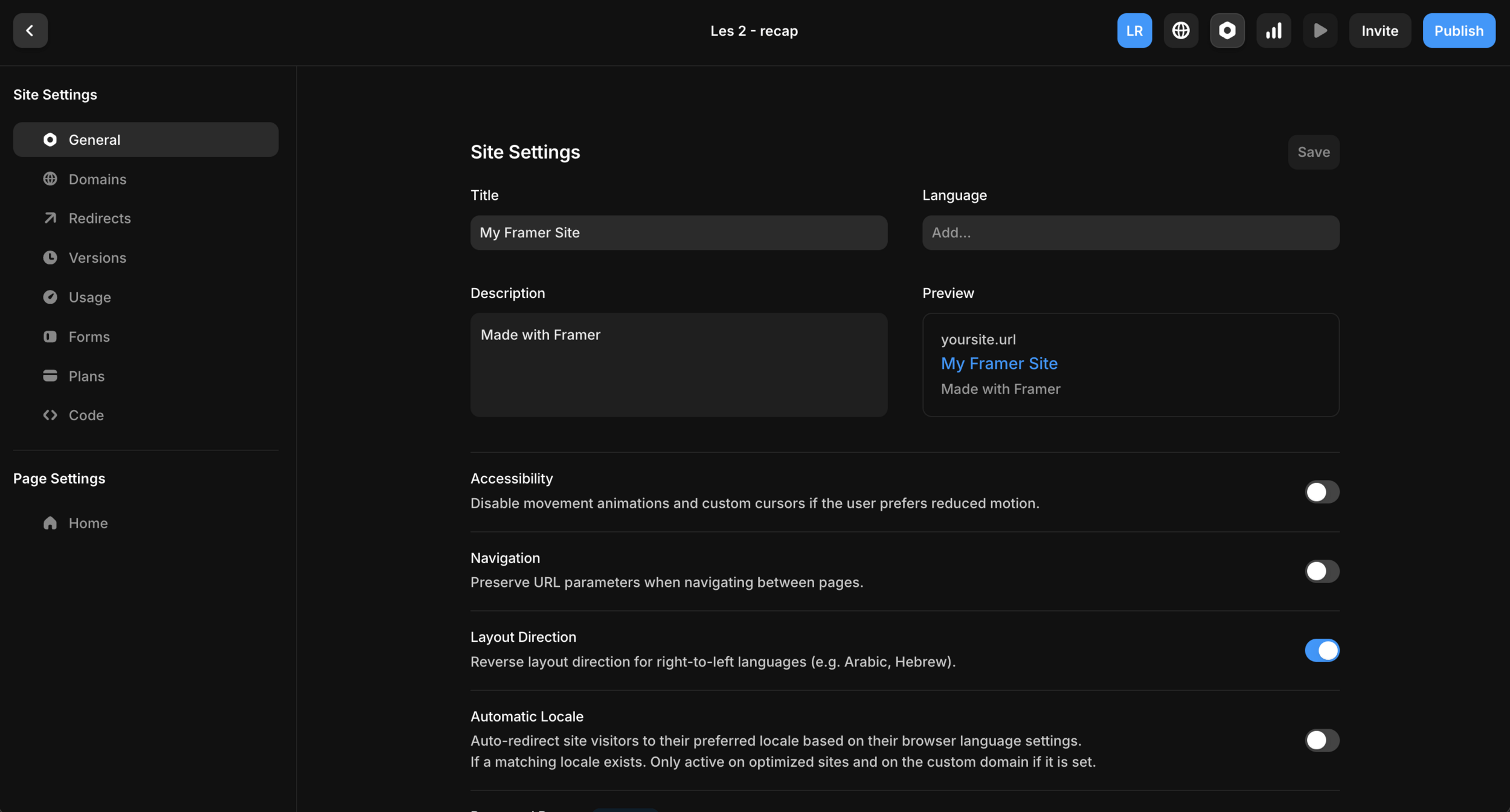The image size is (1510, 812).
Task: Open the globe localization icon in toolbar
Action: pyautogui.click(x=1180, y=30)
